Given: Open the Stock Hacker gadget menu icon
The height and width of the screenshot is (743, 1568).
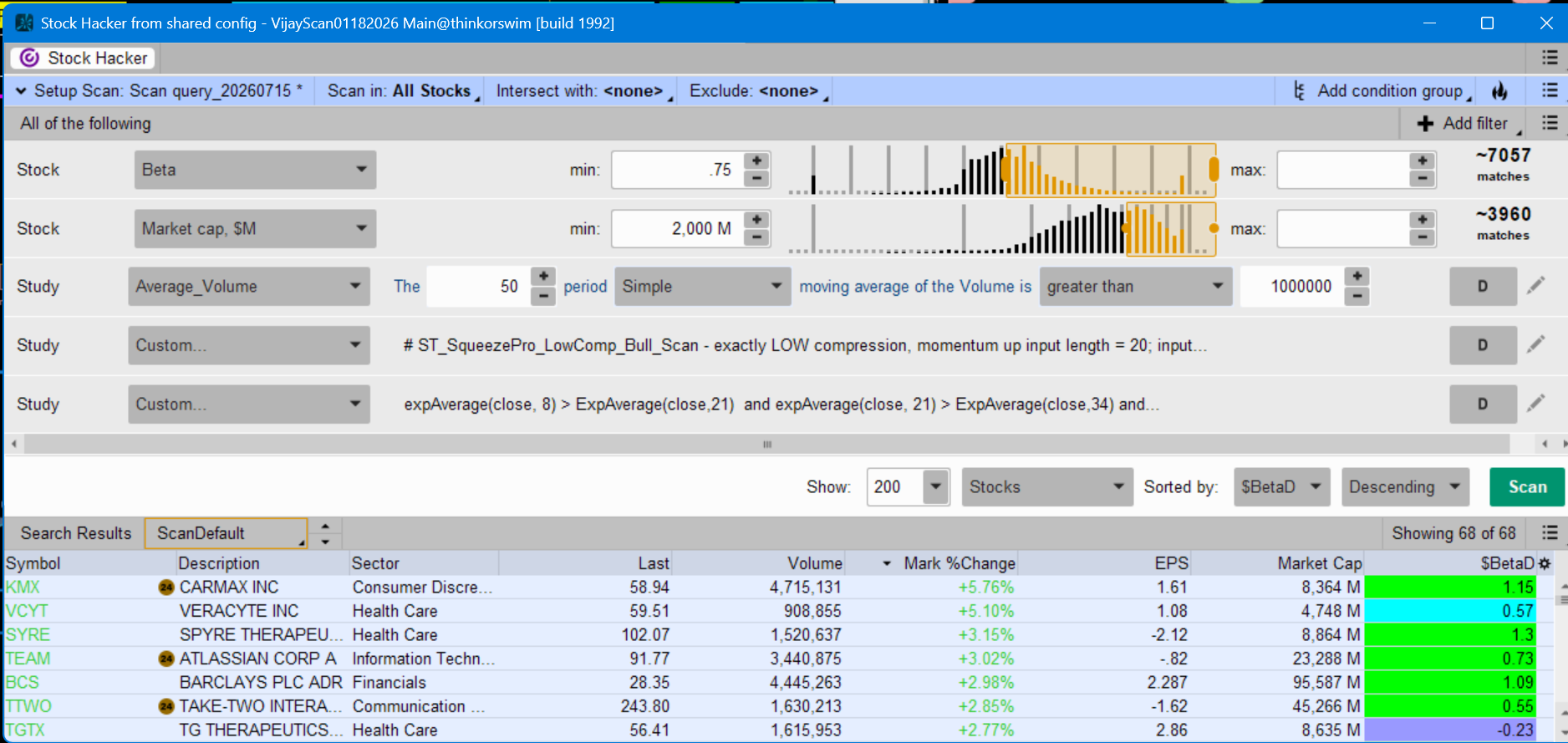Looking at the screenshot, I should (x=1550, y=58).
